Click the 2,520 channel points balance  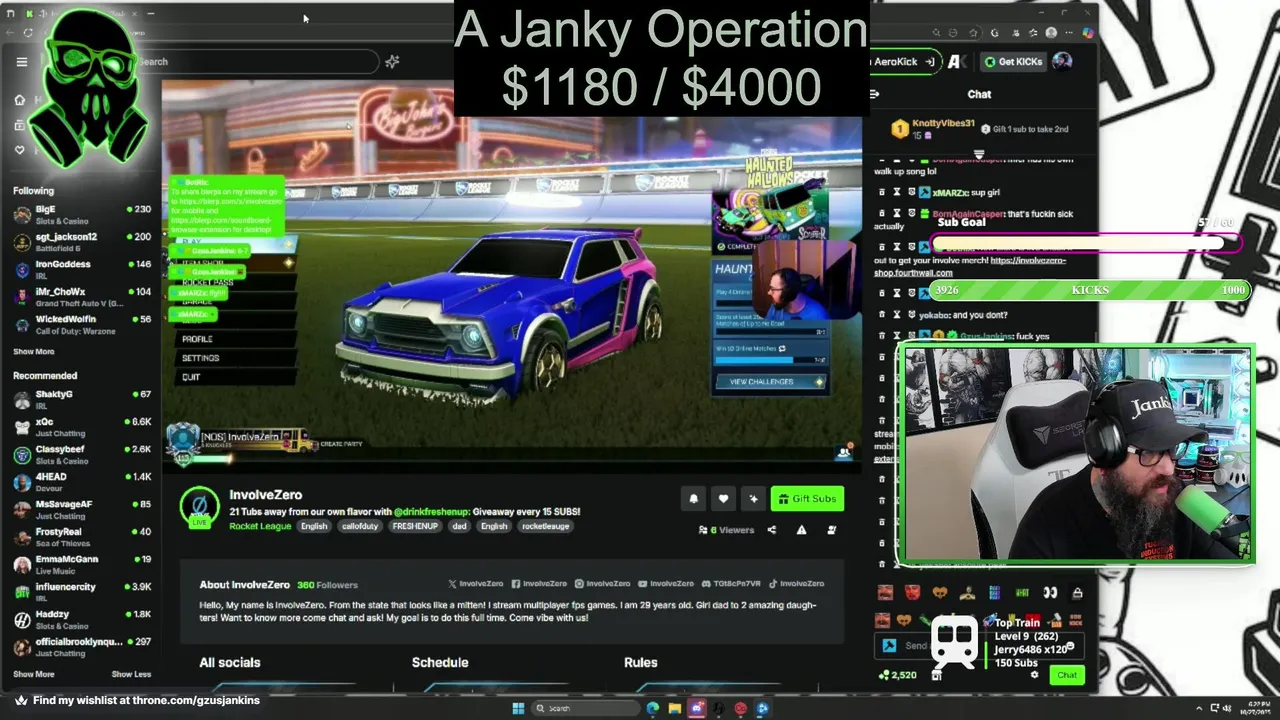click(x=897, y=675)
